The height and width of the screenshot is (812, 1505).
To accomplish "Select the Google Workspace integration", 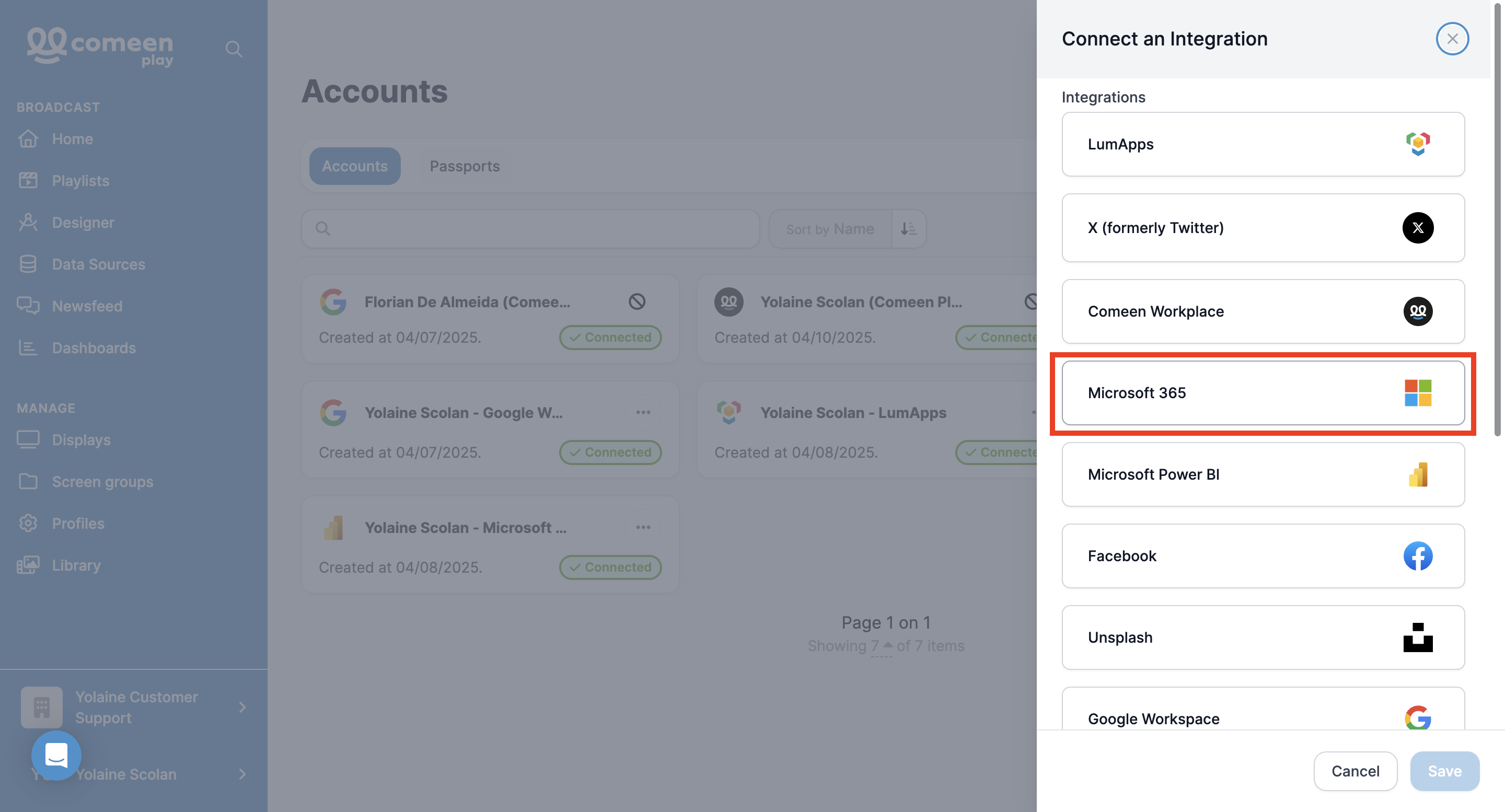I will (1263, 709).
